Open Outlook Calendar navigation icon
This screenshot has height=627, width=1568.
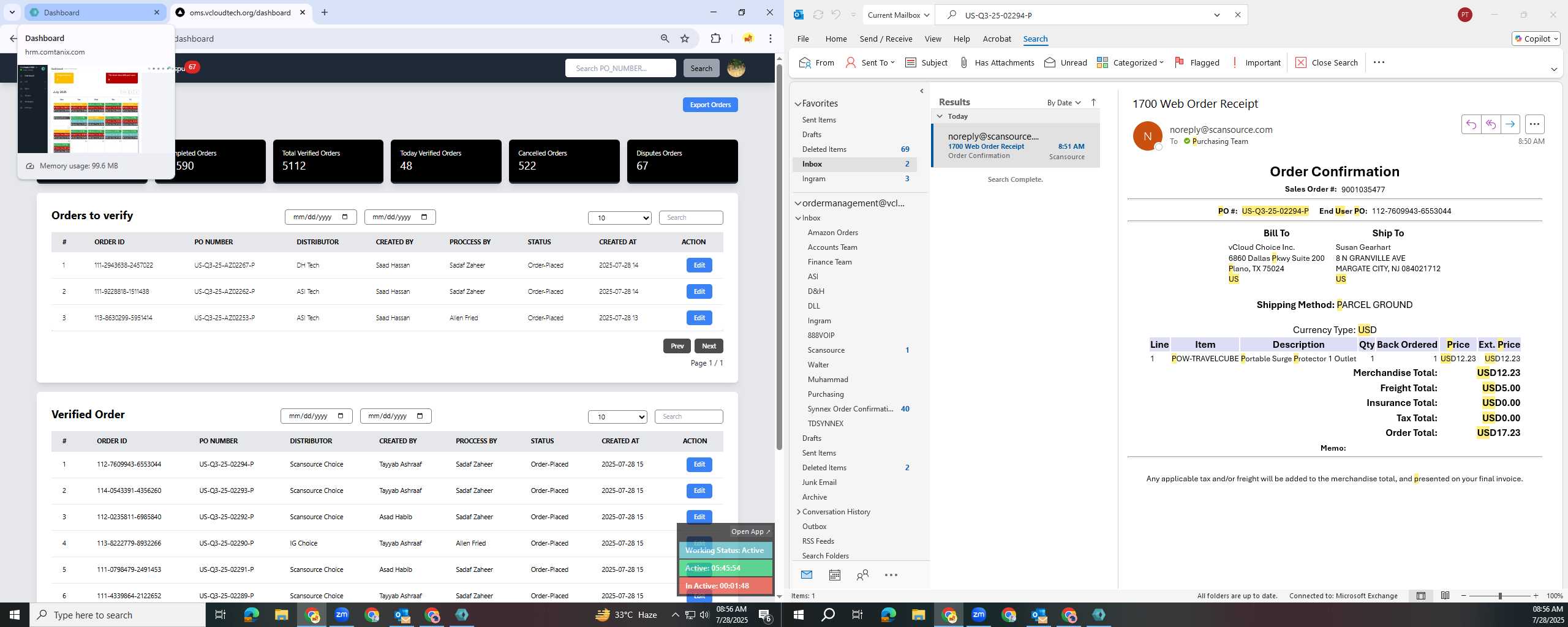tap(834, 575)
